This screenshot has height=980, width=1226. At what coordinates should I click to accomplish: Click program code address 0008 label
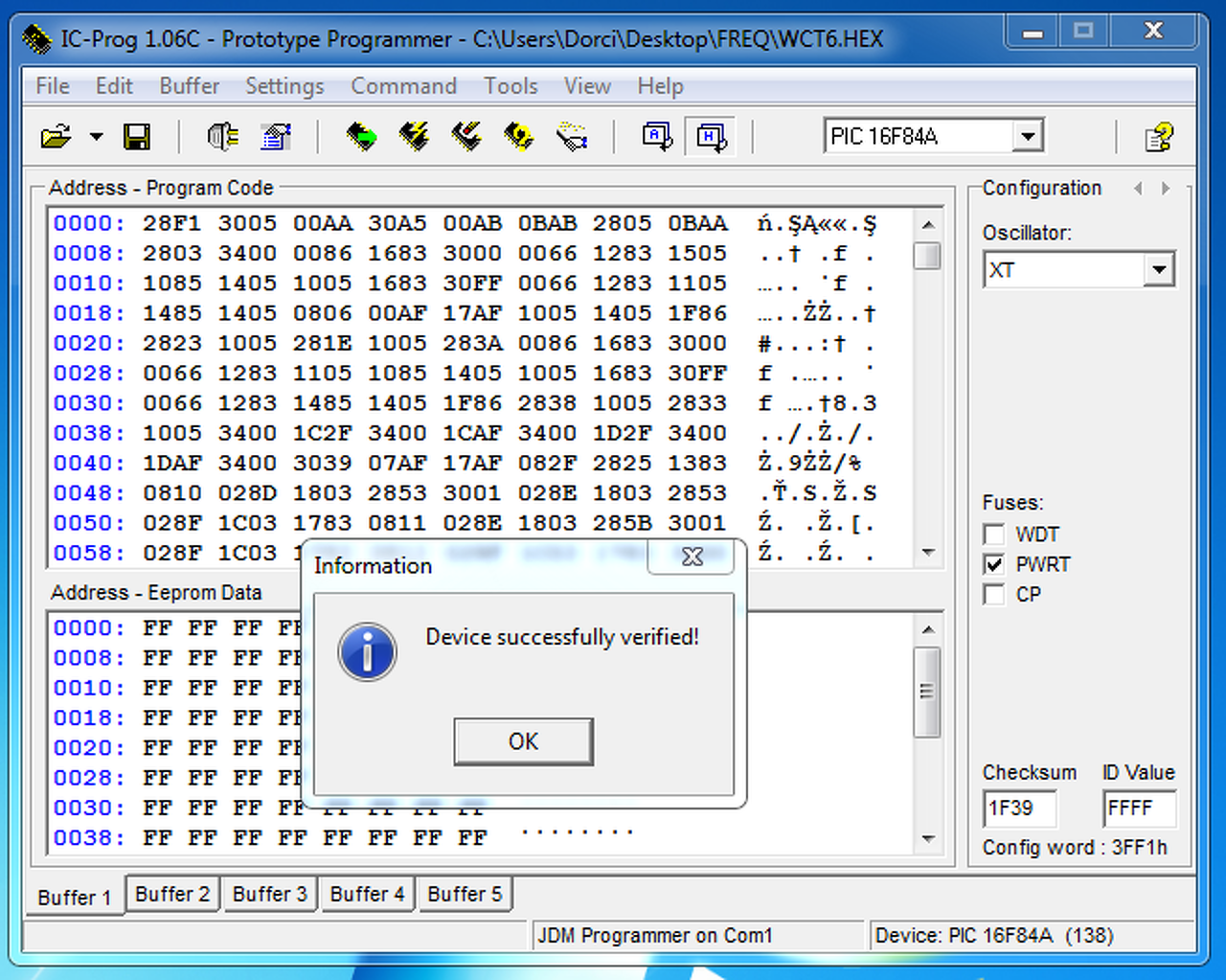(x=89, y=254)
